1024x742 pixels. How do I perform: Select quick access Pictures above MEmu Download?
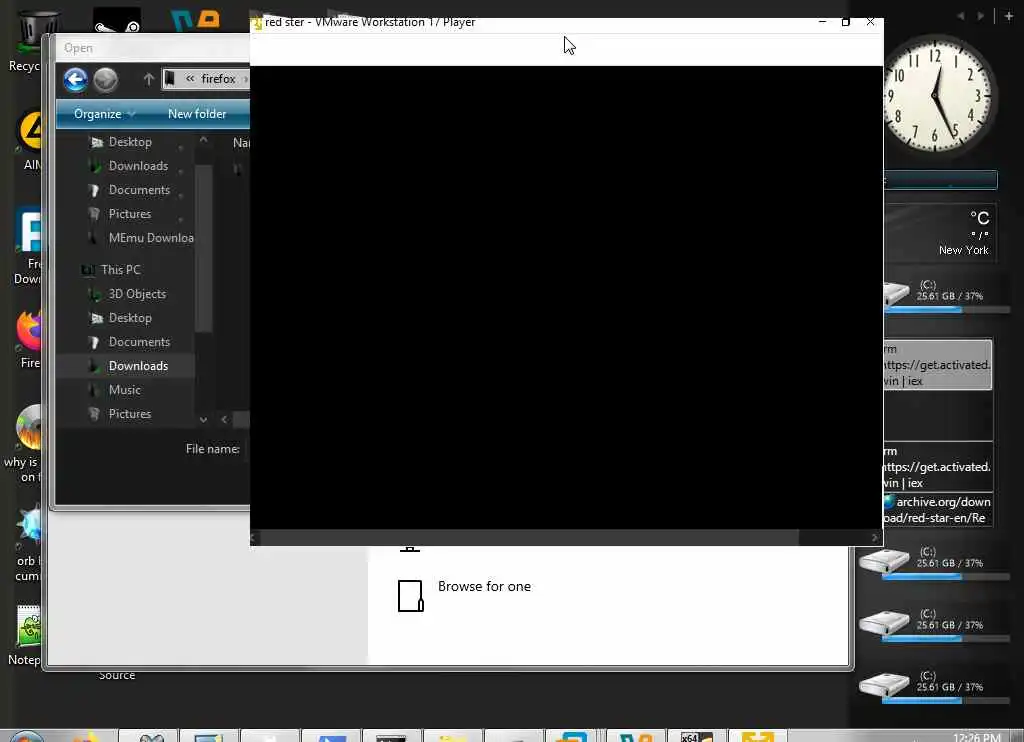pyautogui.click(x=130, y=214)
